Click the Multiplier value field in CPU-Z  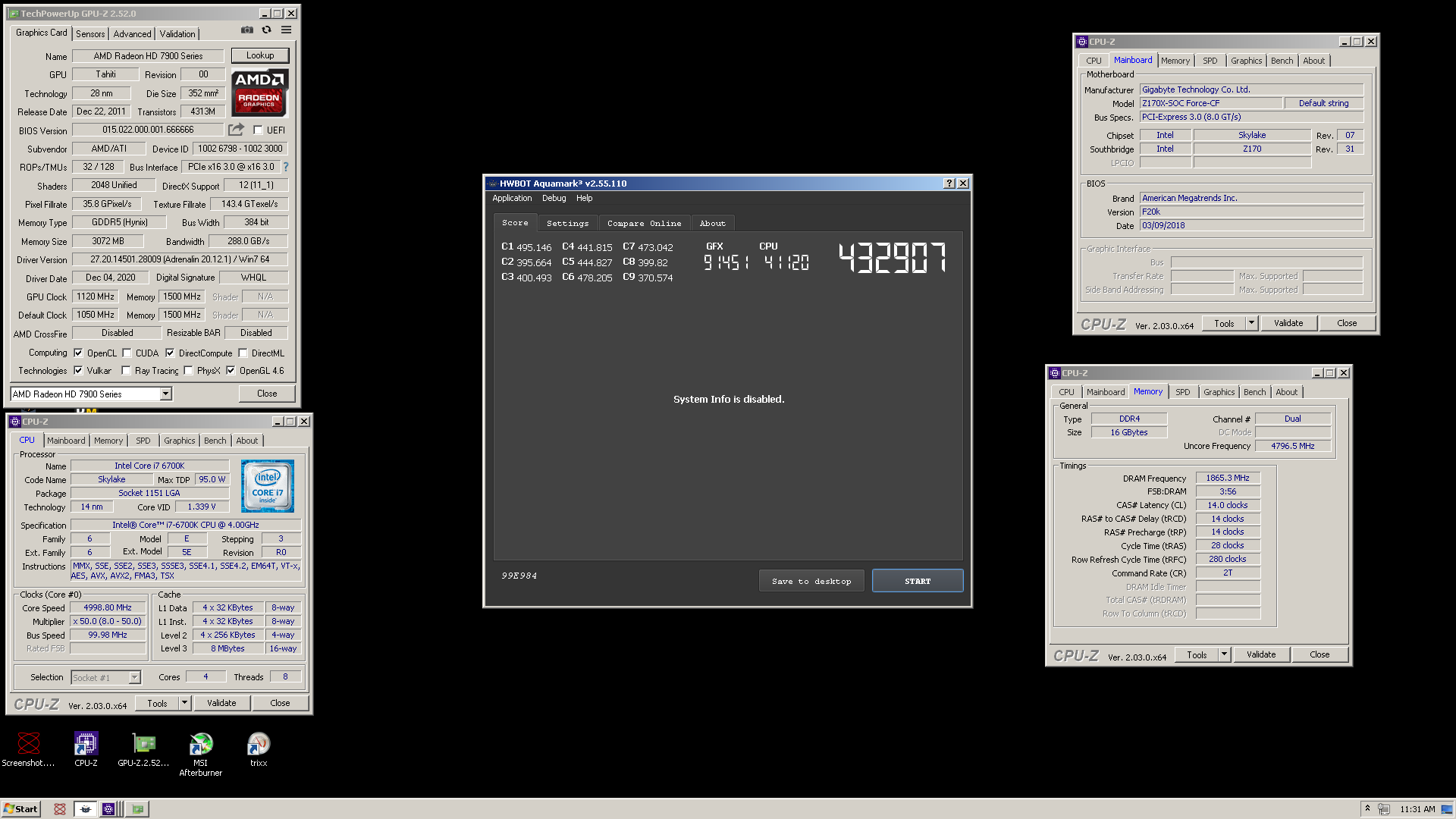click(x=108, y=621)
